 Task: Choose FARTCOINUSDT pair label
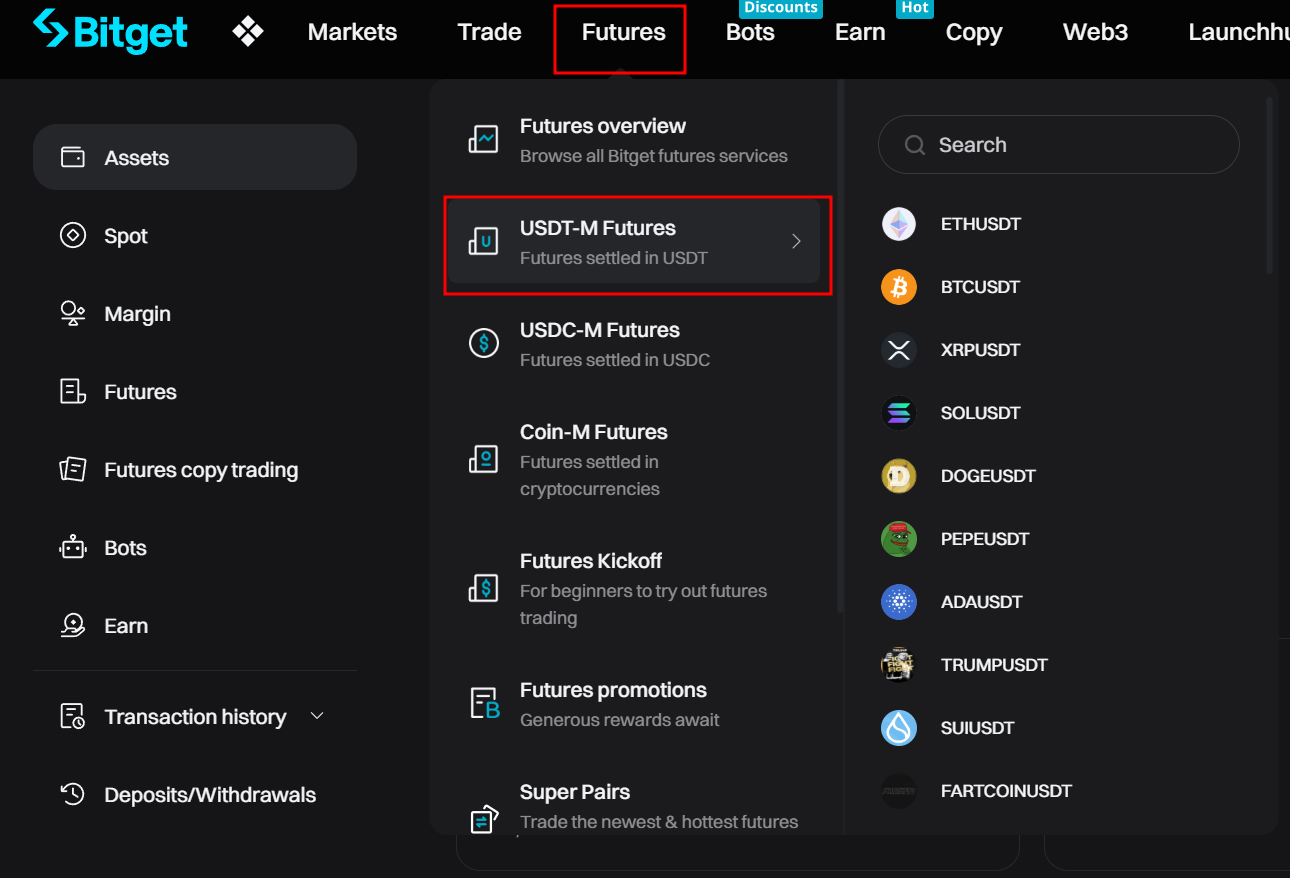(x=1006, y=791)
